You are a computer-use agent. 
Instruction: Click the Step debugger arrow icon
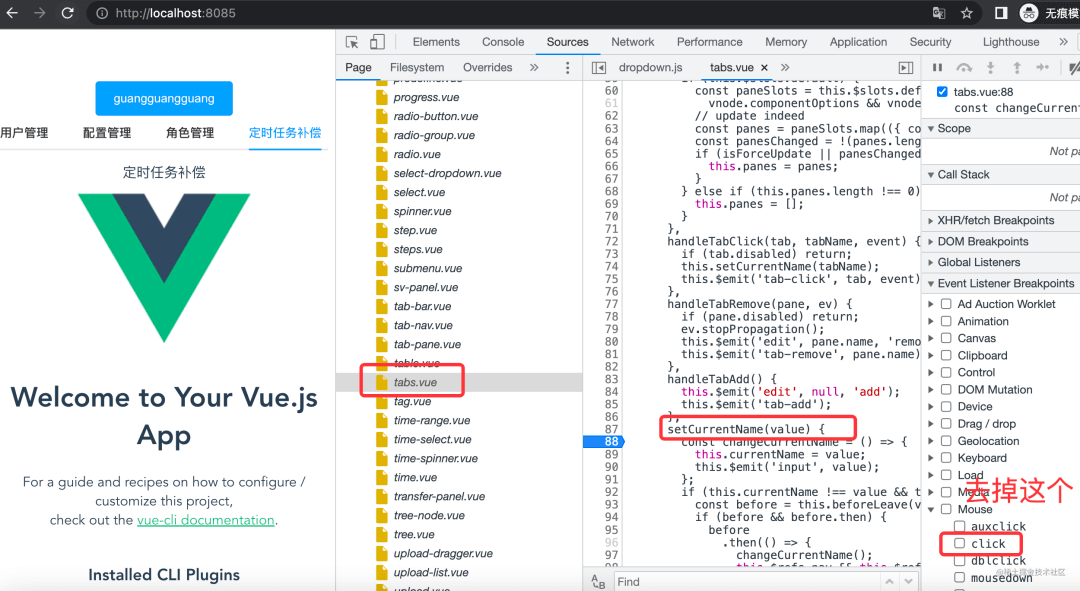click(x=1043, y=68)
